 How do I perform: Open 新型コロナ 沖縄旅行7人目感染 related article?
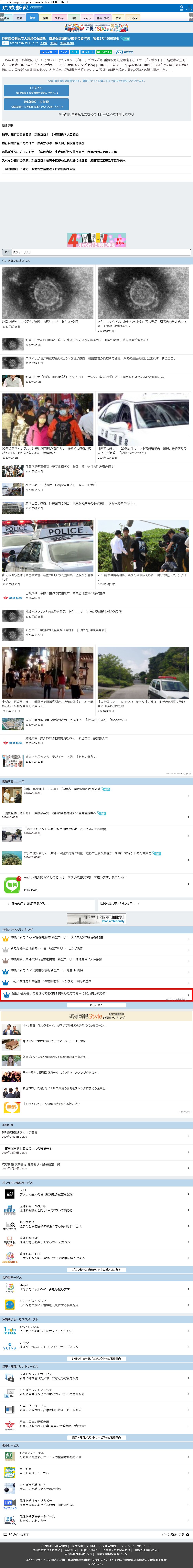tap(40, 134)
